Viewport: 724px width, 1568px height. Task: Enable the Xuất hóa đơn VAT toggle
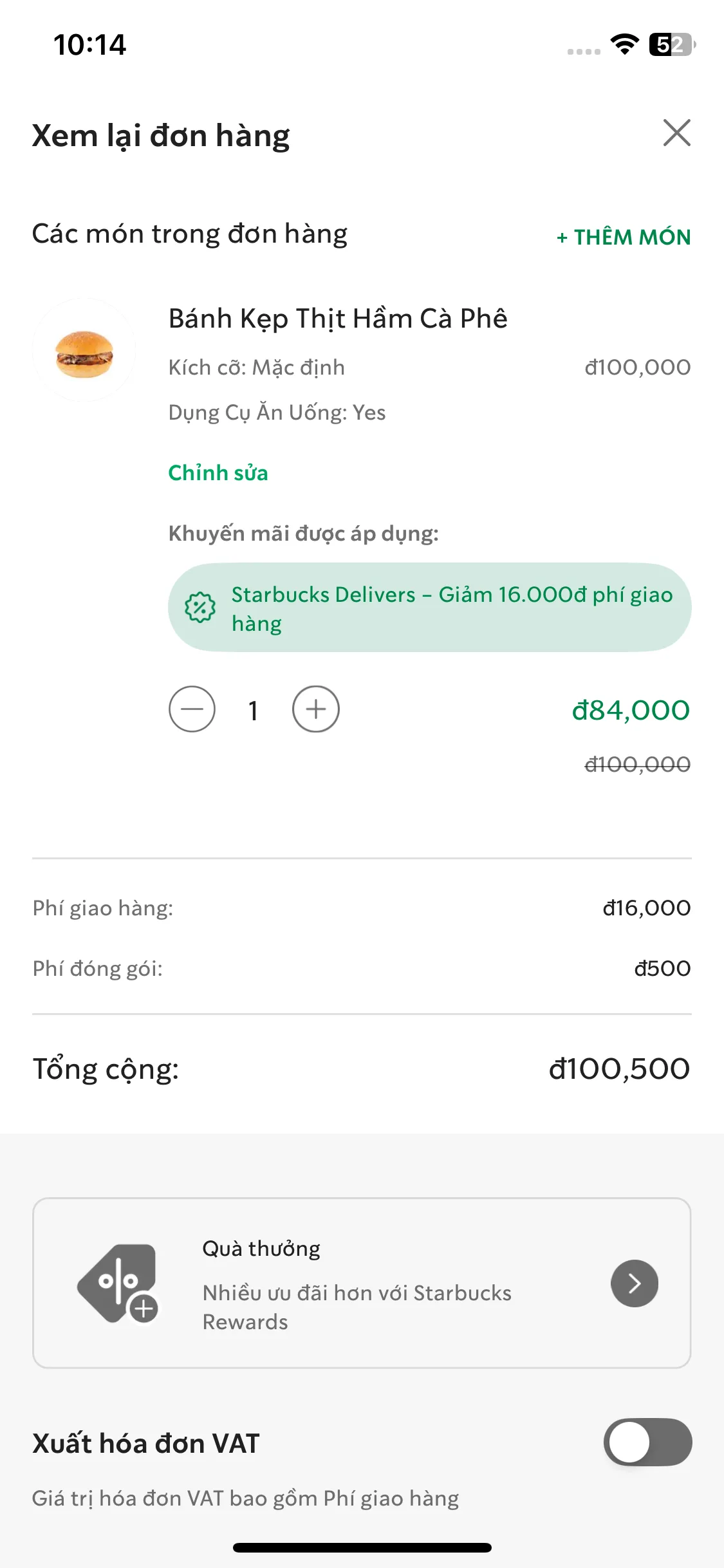pos(647,1442)
